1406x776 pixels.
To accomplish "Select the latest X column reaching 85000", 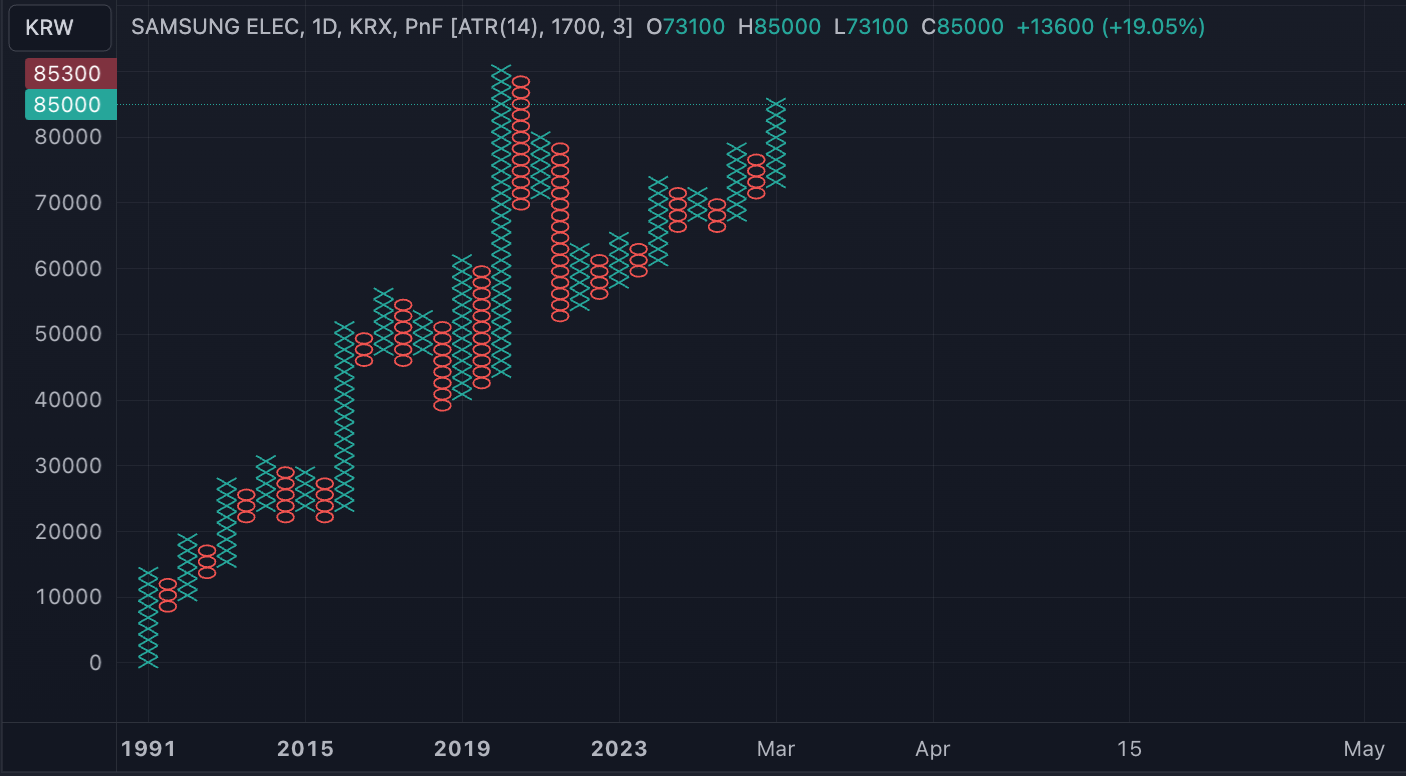I will [x=776, y=143].
